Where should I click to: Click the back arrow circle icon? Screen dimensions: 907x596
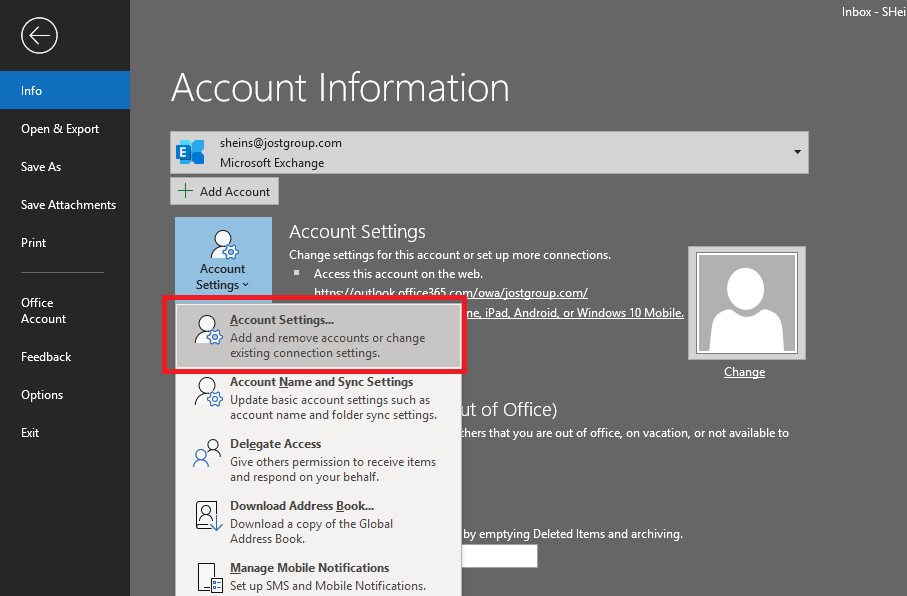click(x=39, y=36)
